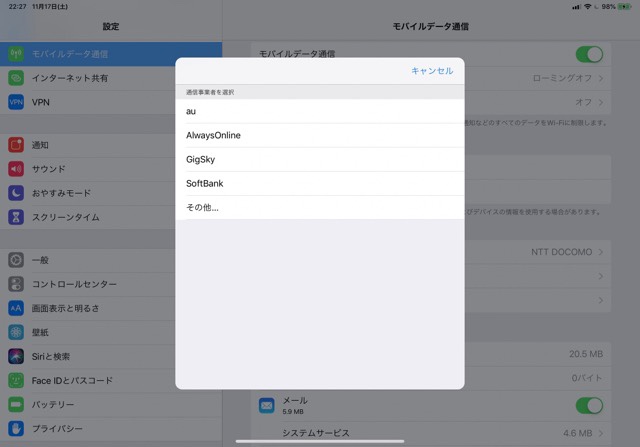This screenshot has width=640, height=447.
Task: Select モバイルデータ通信 sidebar row text
Action: click(x=70, y=54)
